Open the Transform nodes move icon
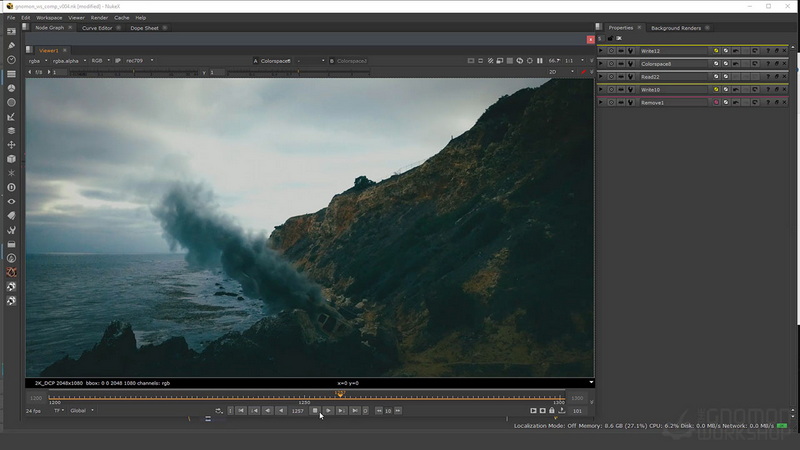 [11, 145]
